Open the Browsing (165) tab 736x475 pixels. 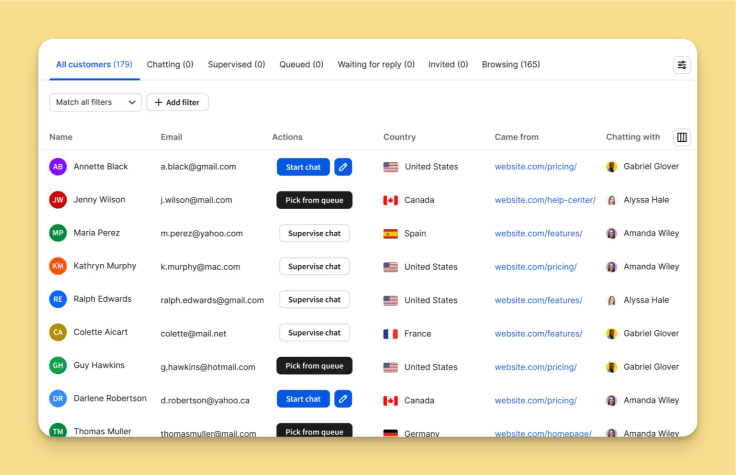point(510,65)
